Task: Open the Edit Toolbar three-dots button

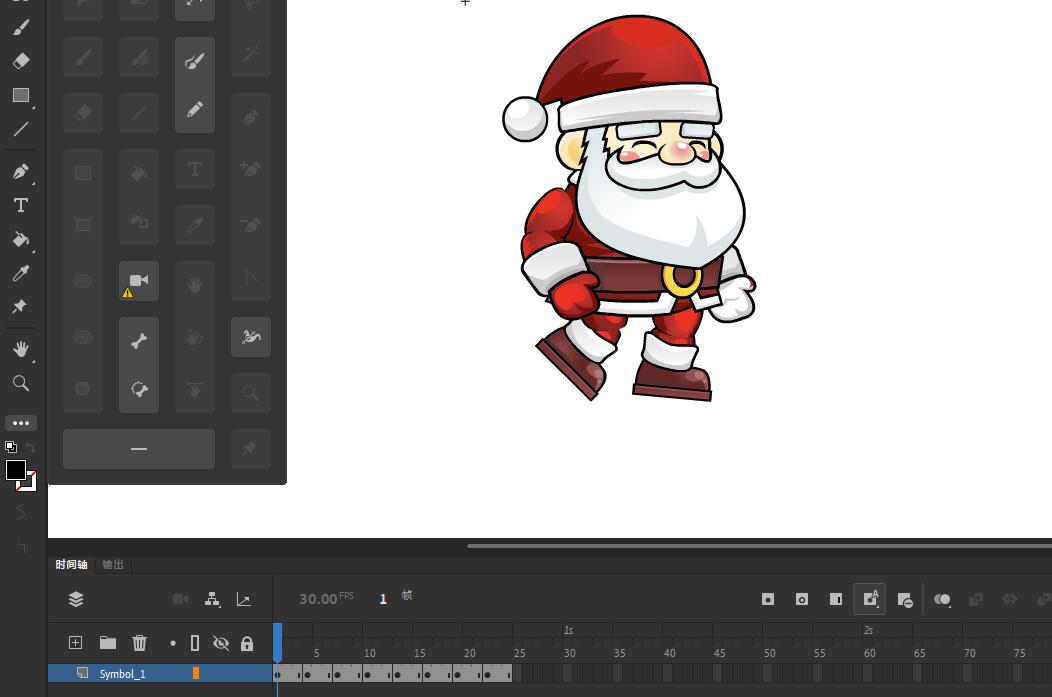Action: pos(21,423)
